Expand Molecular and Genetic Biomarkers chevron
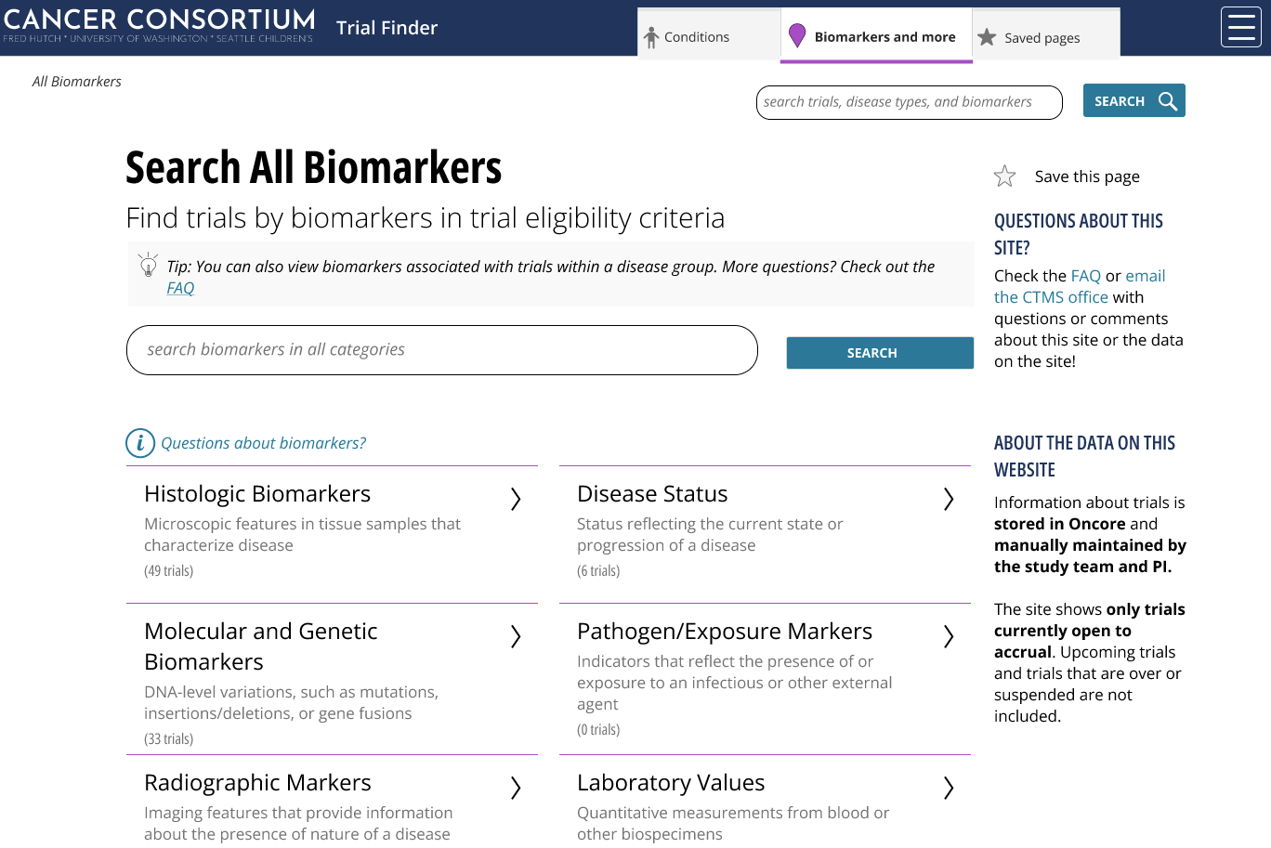 tap(515, 637)
